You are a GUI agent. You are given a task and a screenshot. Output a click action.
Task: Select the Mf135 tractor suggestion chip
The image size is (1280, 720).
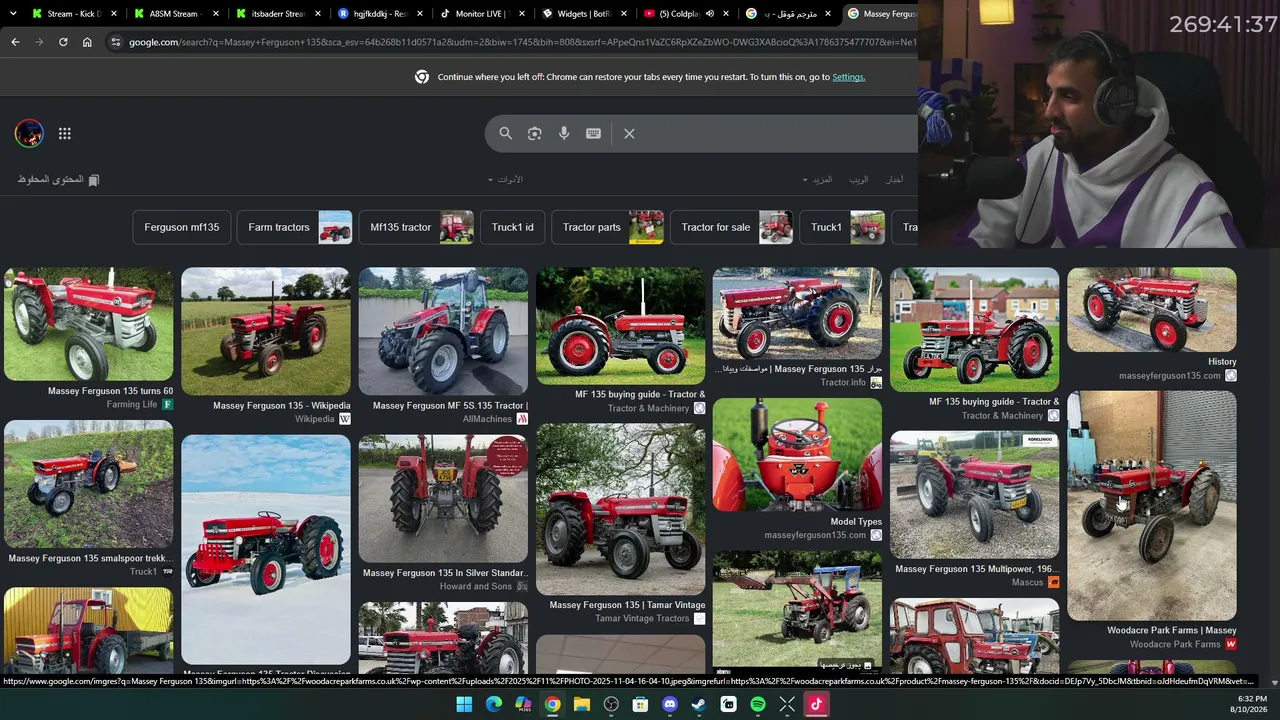tap(416, 227)
